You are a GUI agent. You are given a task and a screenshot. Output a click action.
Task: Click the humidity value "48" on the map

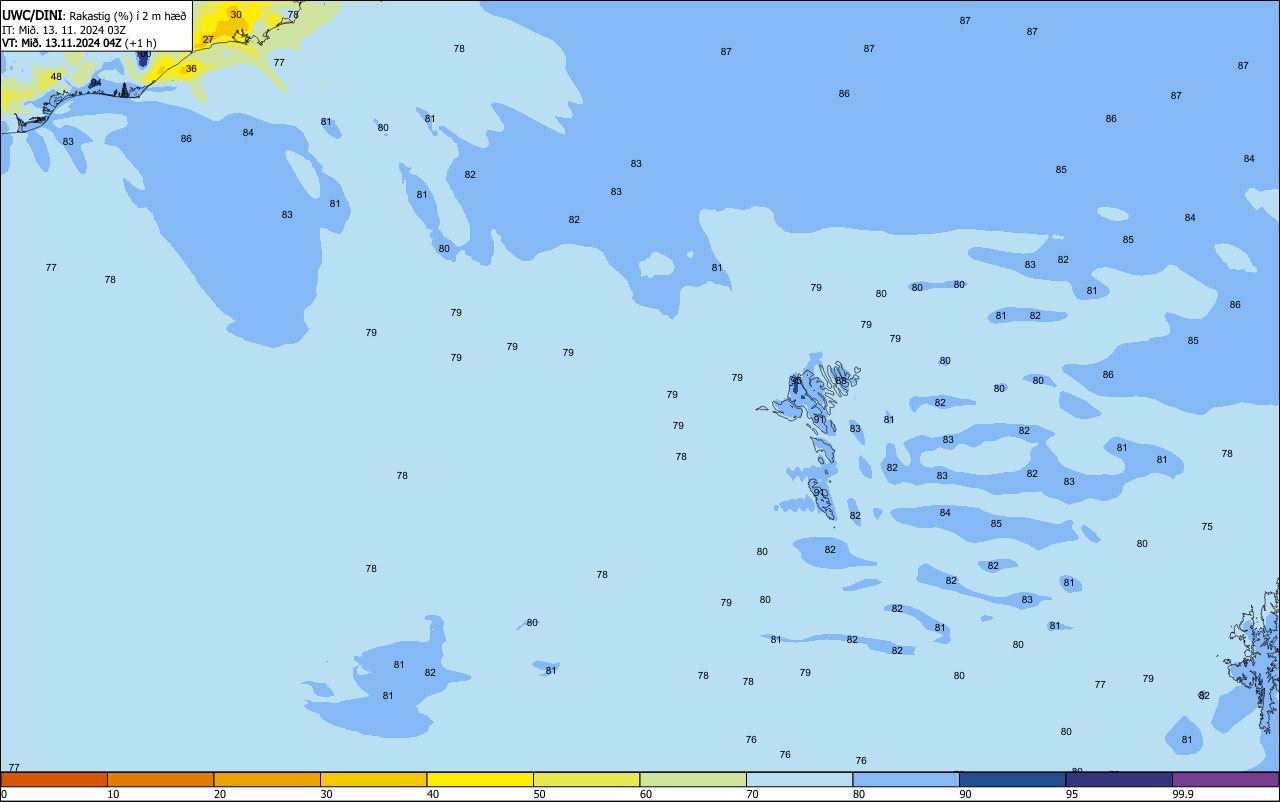(x=56, y=77)
